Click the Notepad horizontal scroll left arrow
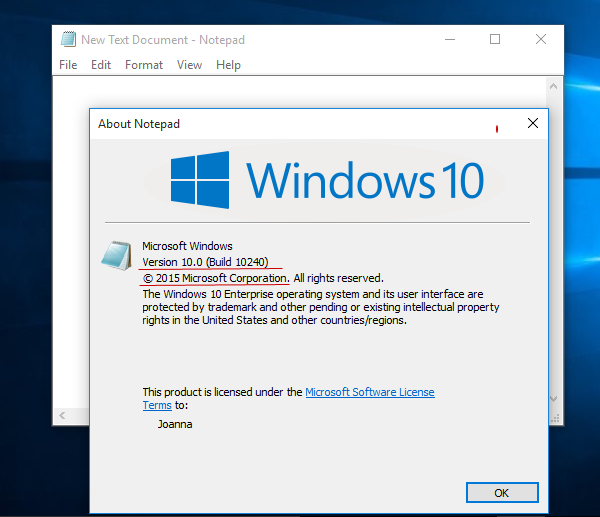600x517 pixels. pos(62,415)
